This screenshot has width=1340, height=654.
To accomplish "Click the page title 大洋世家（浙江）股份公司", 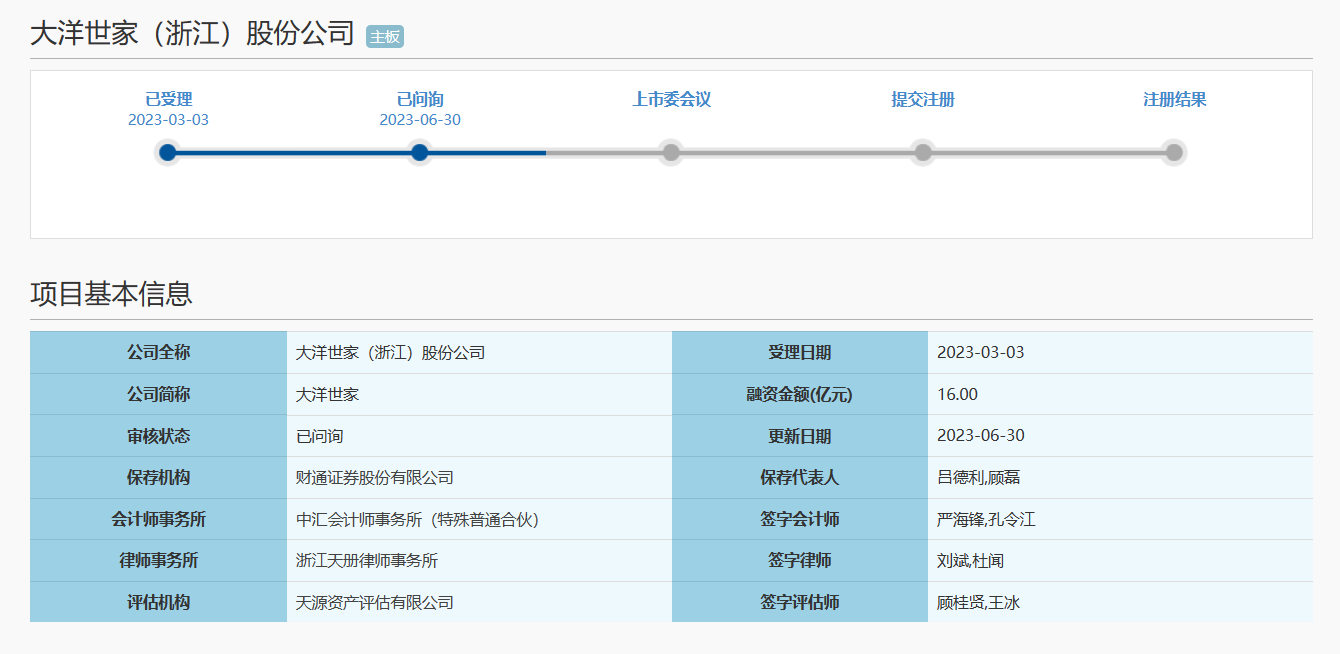I will click(x=192, y=33).
